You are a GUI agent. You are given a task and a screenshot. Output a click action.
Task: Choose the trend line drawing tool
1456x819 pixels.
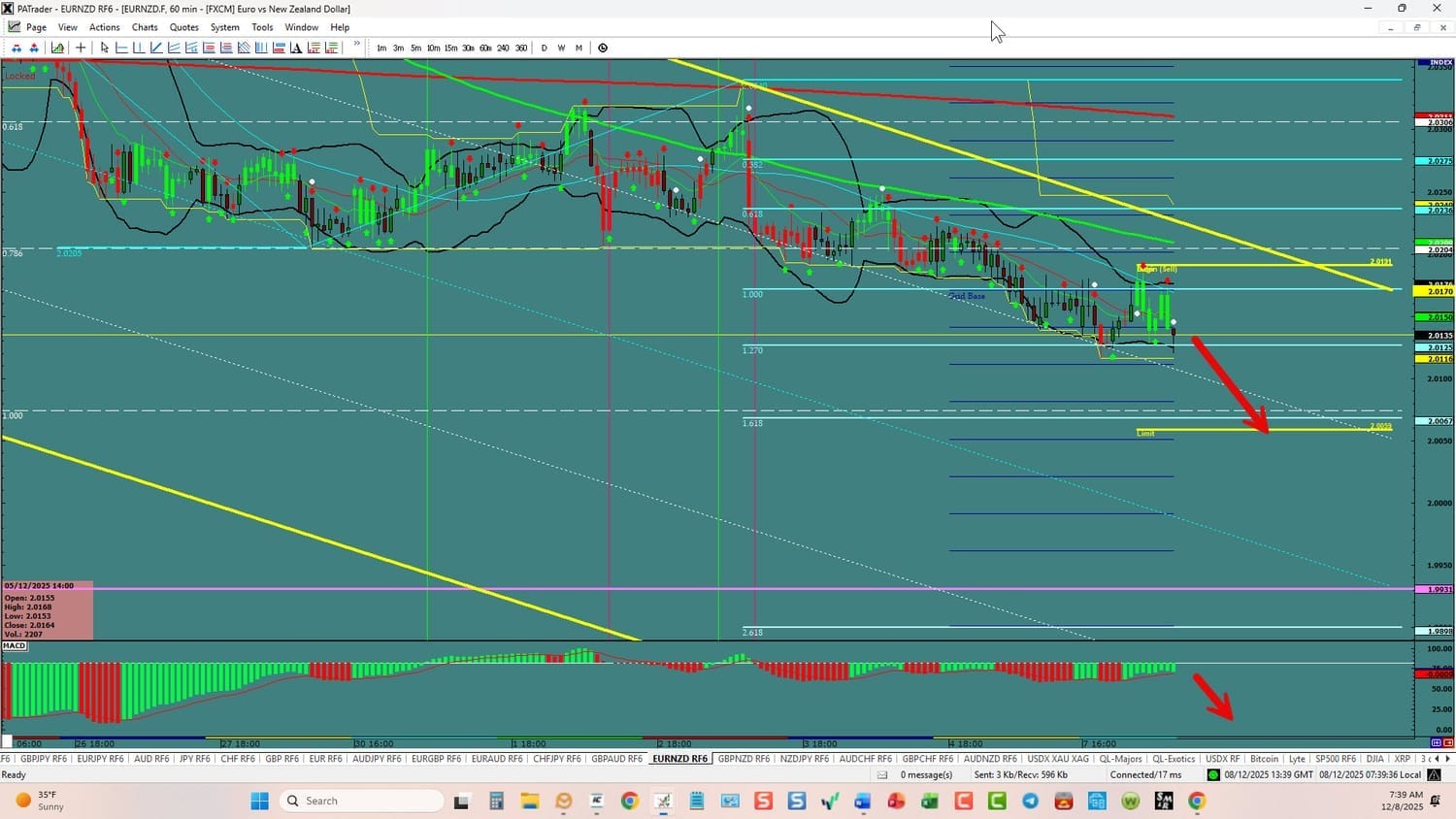pyautogui.click(x=156, y=48)
